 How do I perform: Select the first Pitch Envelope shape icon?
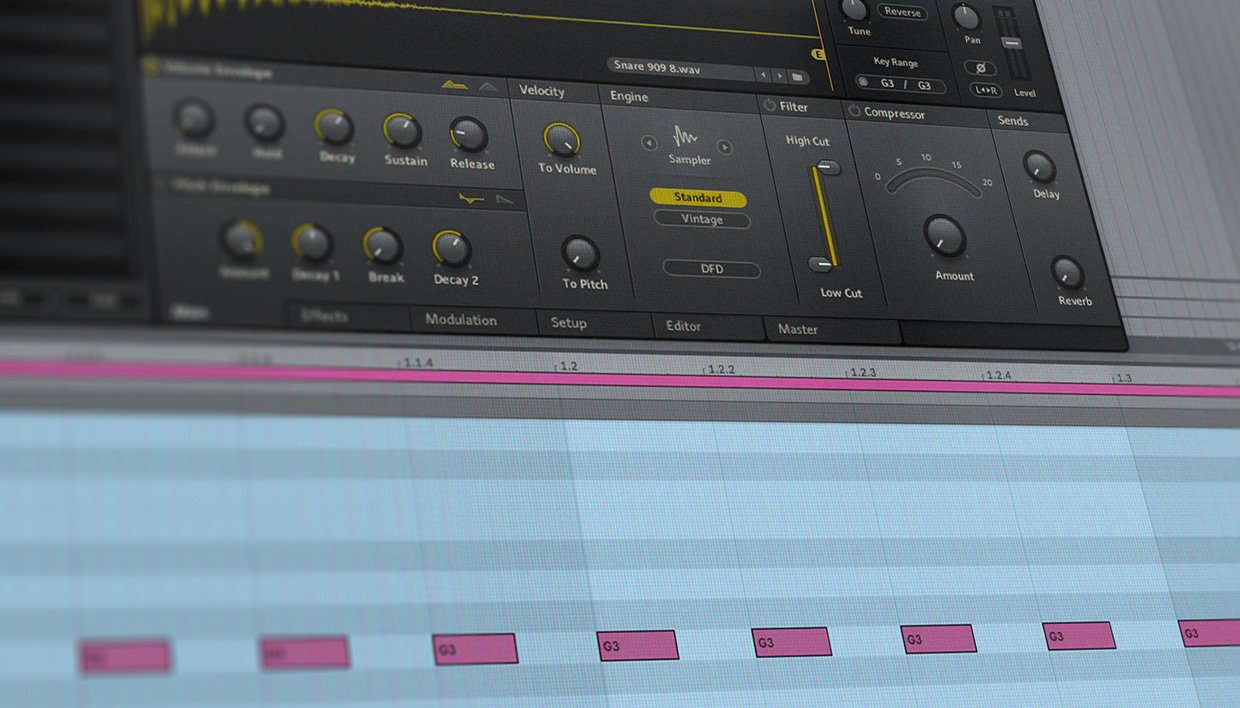pos(472,198)
